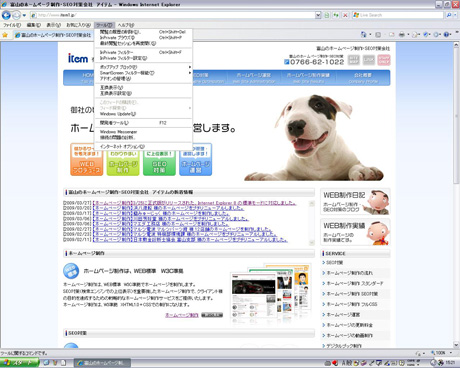
Task: Click the Read Mail icon
Action: 392,34
